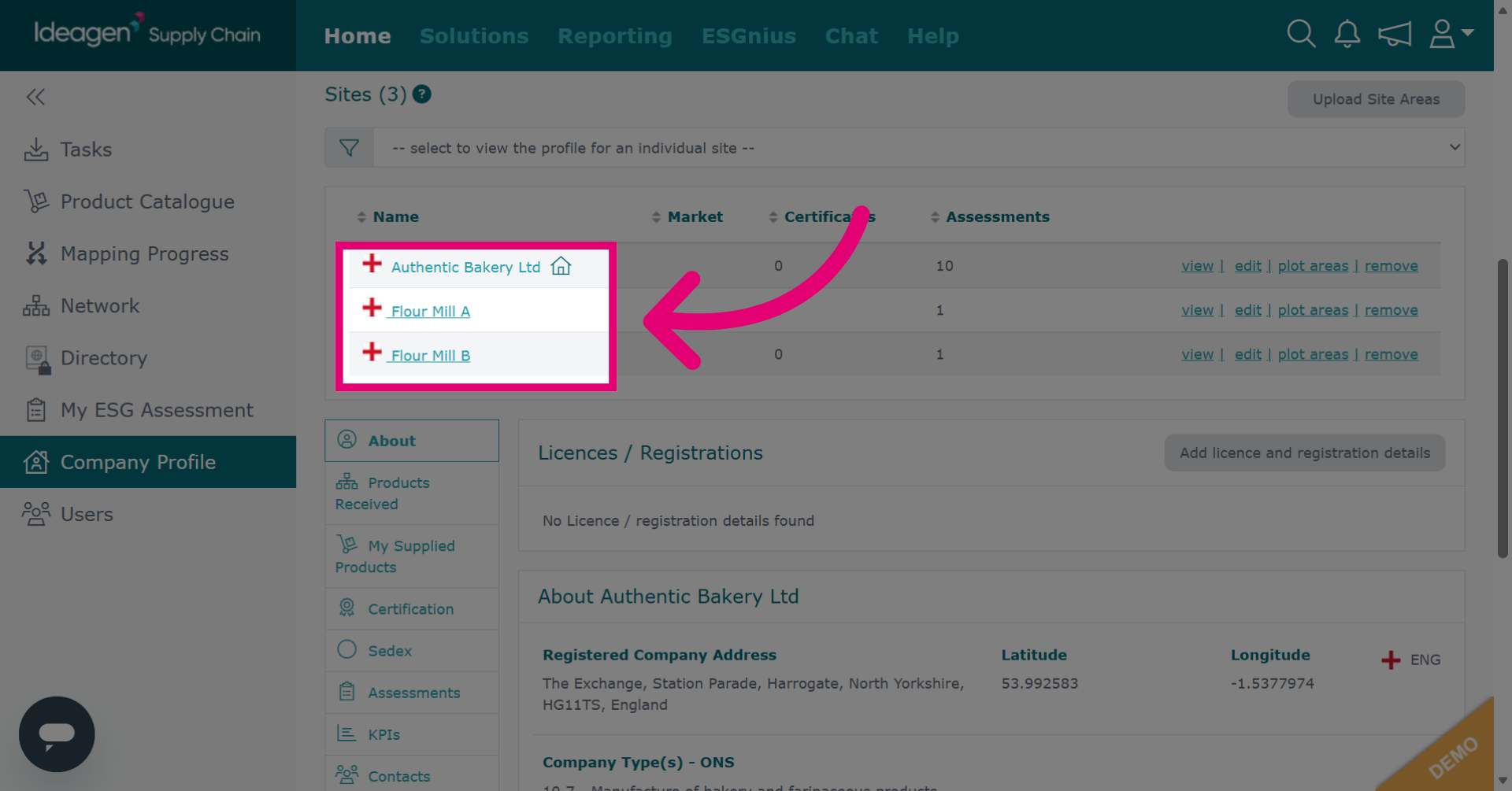This screenshot has width=1512, height=791.
Task: Open the user account menu icon
Action: tap(1451, 34)
